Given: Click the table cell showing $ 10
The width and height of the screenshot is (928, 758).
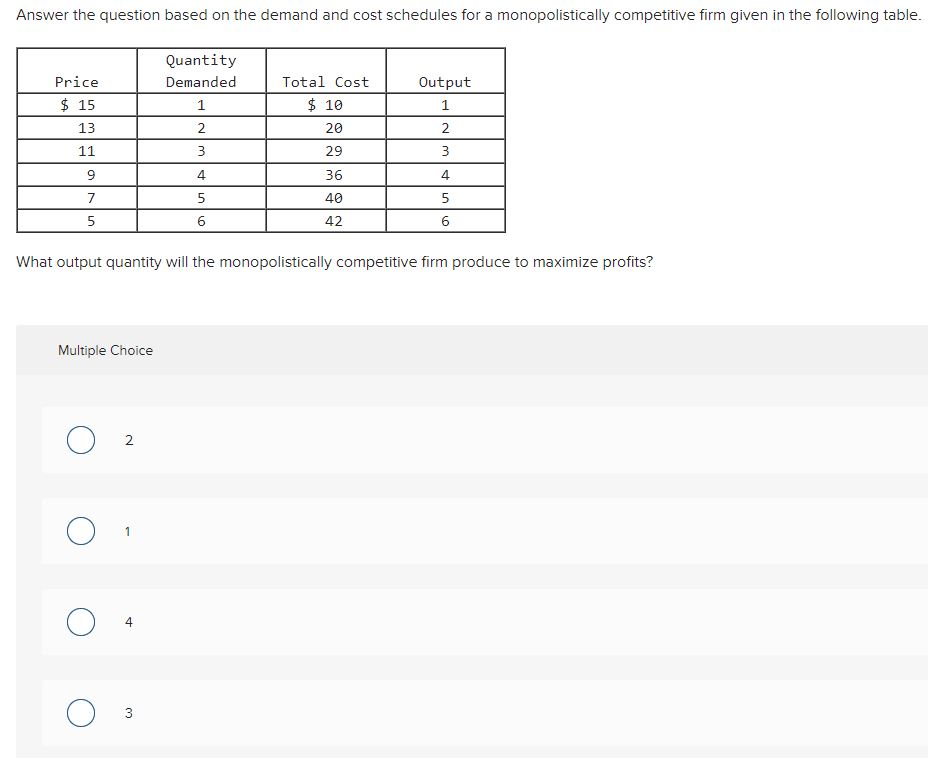Looking at the screenshot, I should point(325,104).
